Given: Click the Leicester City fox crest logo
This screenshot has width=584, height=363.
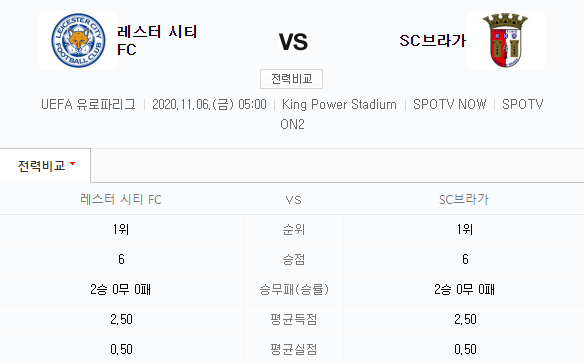Looking at the screenshot, I should [78, 41].
